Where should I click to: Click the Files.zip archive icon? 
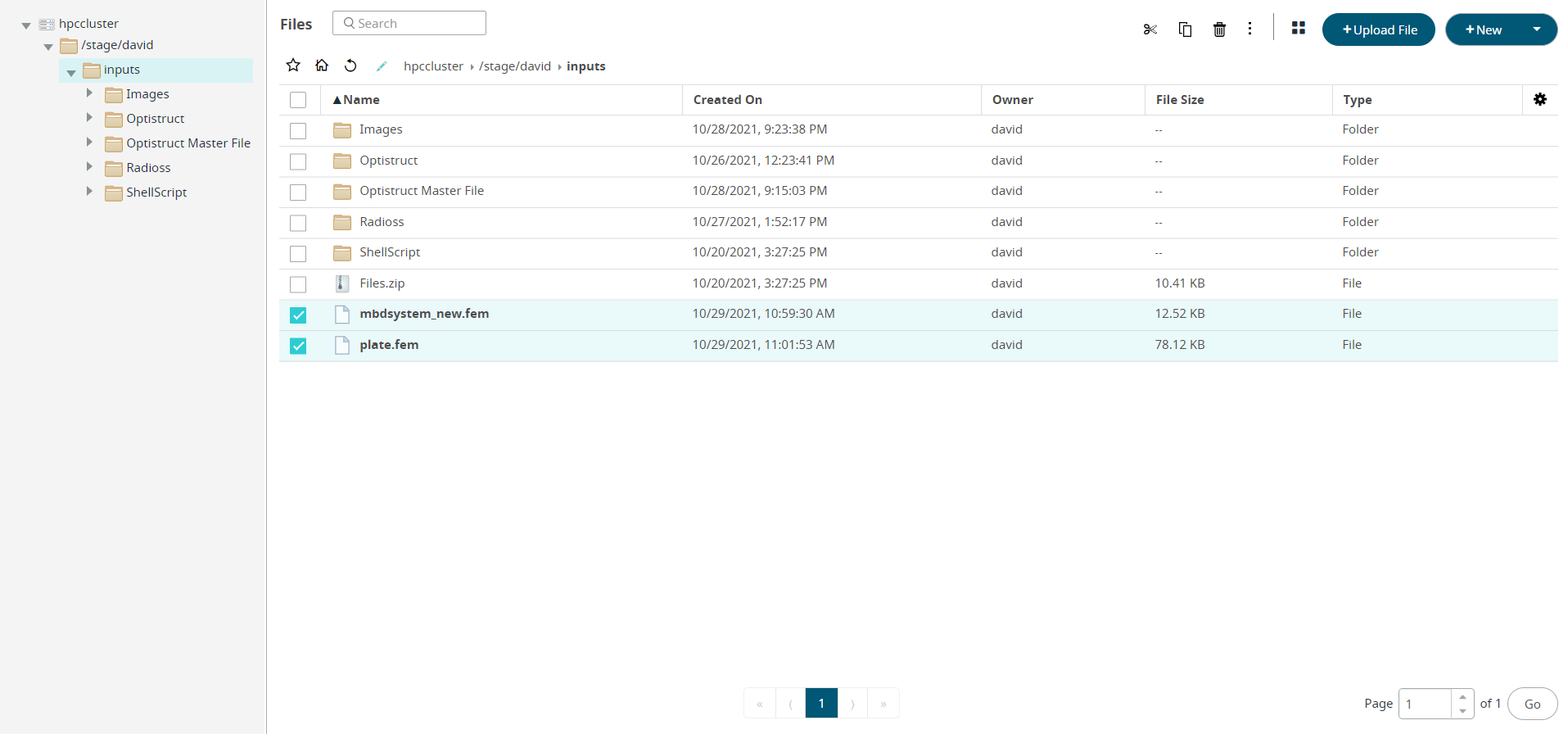click(342, 283)
